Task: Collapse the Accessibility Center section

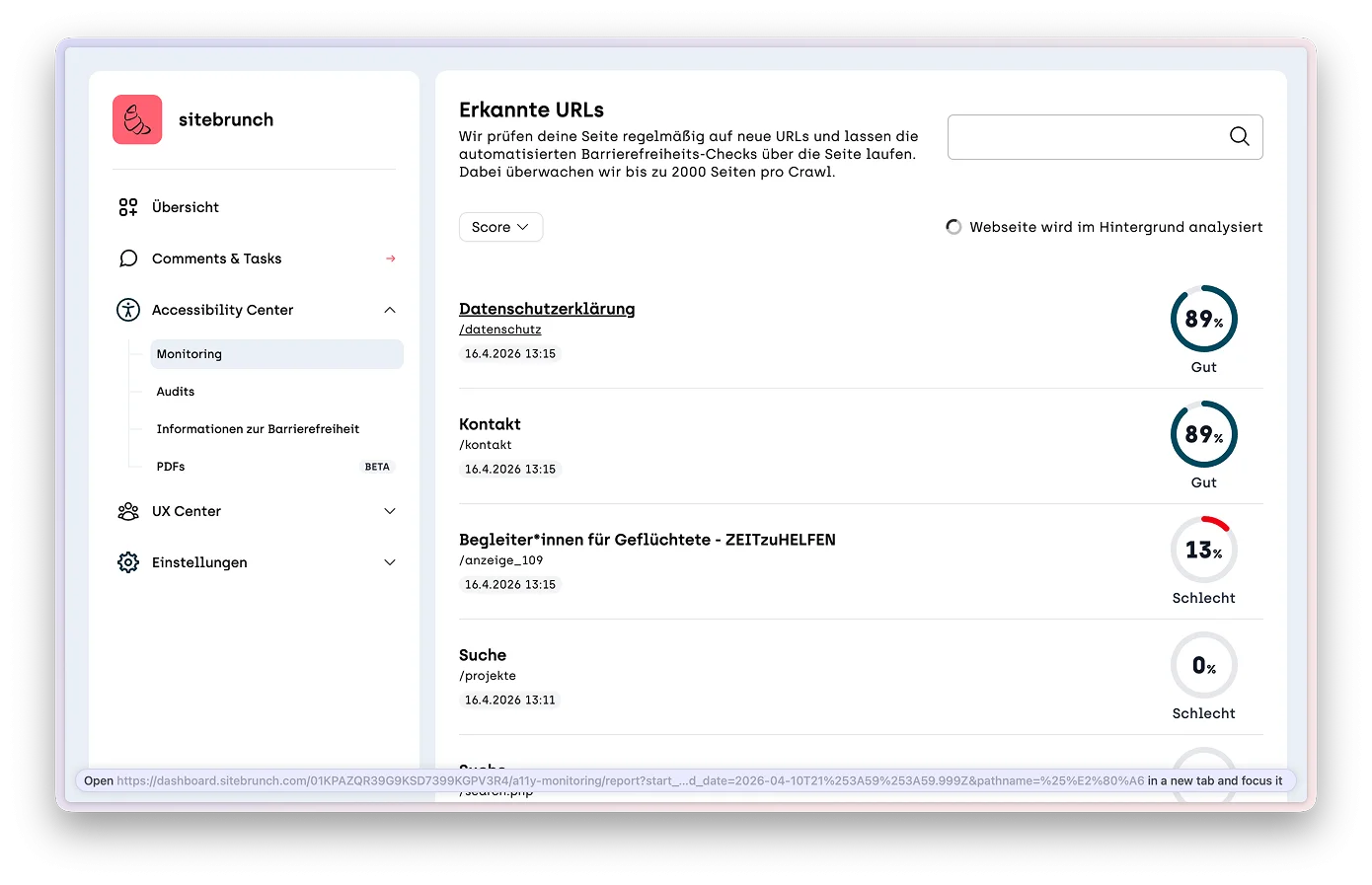Action: click(391, 309)
